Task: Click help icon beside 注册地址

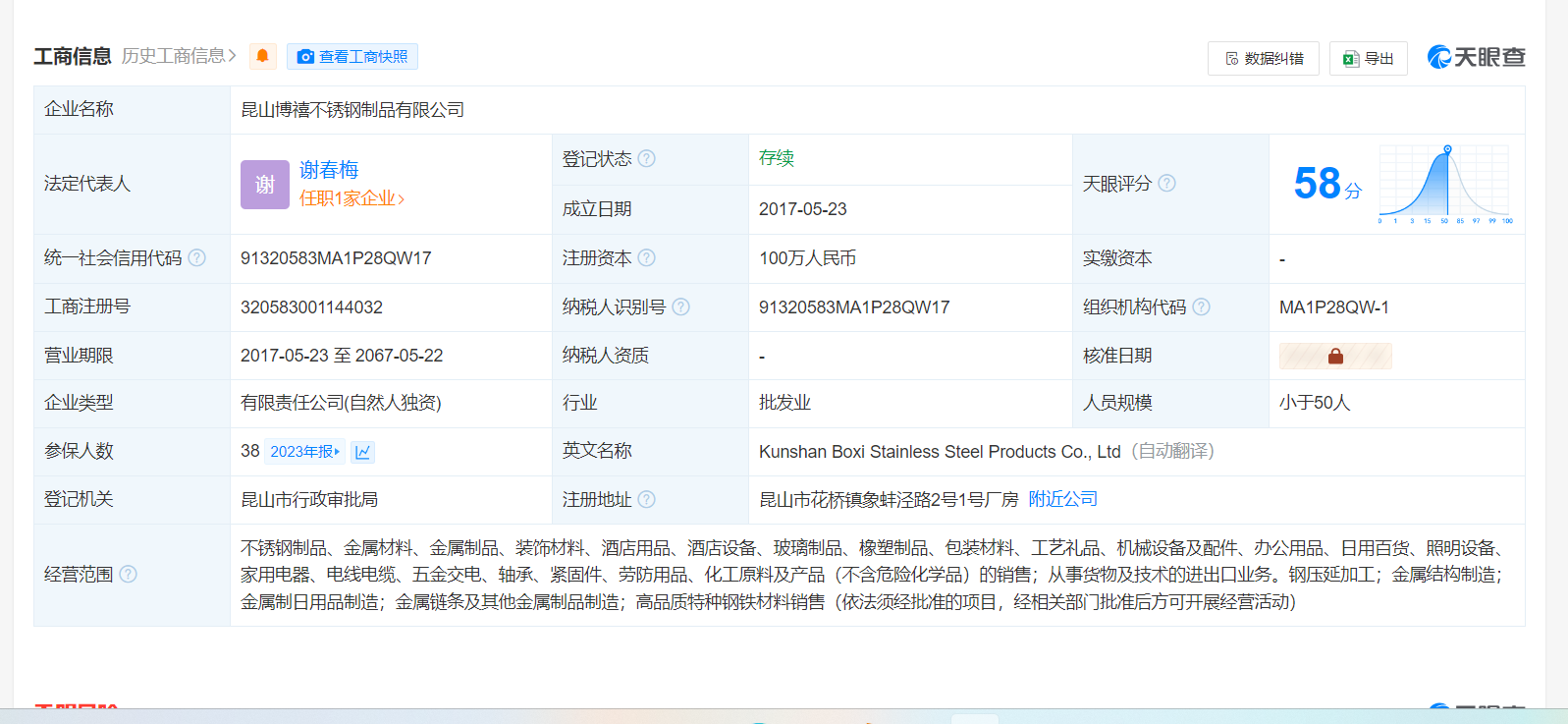Action: tap(646, 499)
